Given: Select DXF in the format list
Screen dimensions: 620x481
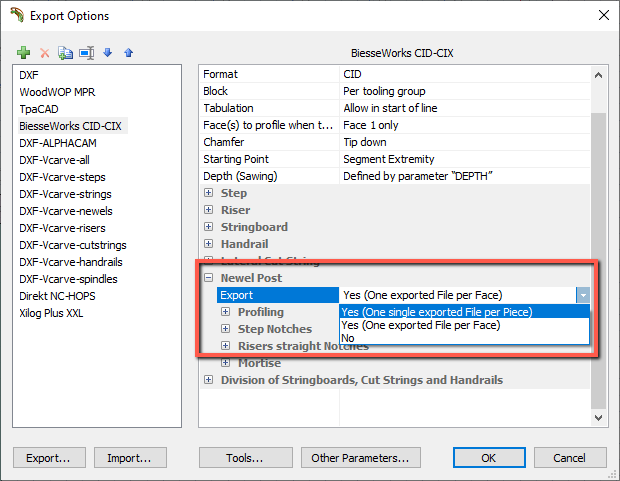Looking at the screenshot, I should [x=29, y=75].
